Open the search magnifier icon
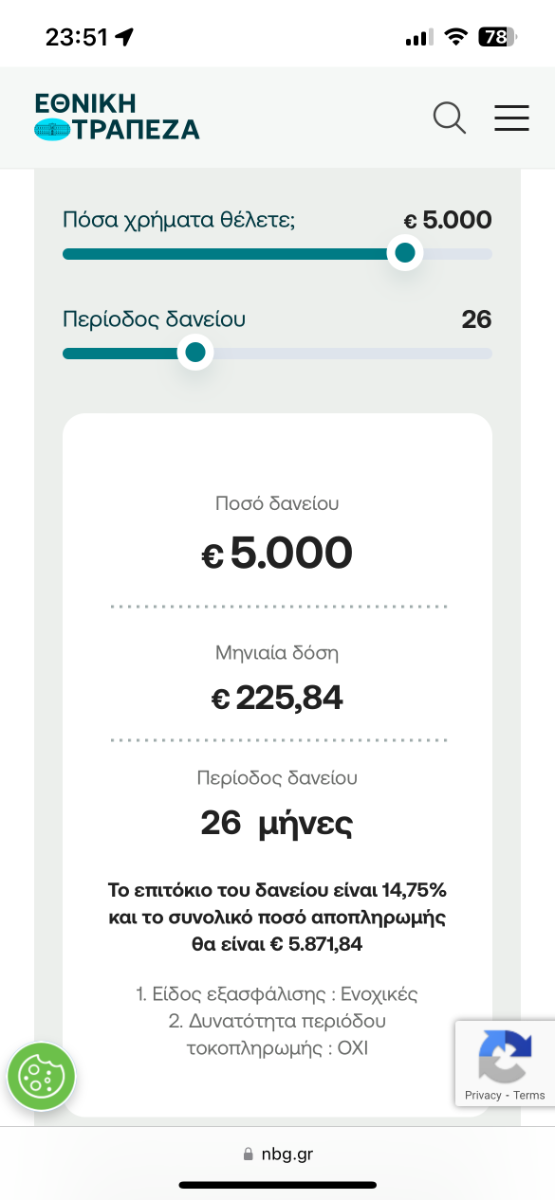This screenshot has height=1200, width=555. pyautogui.click(x=449, y=118)
